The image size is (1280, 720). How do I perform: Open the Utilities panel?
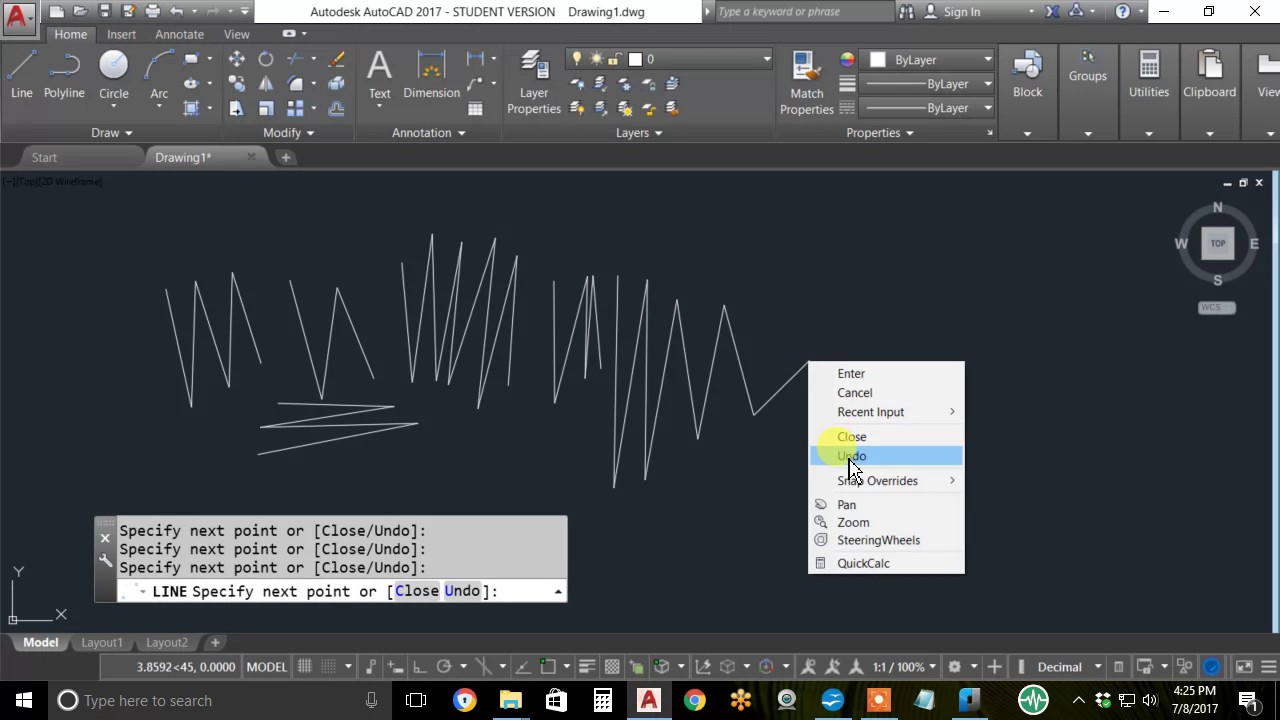click(1148, 92)
